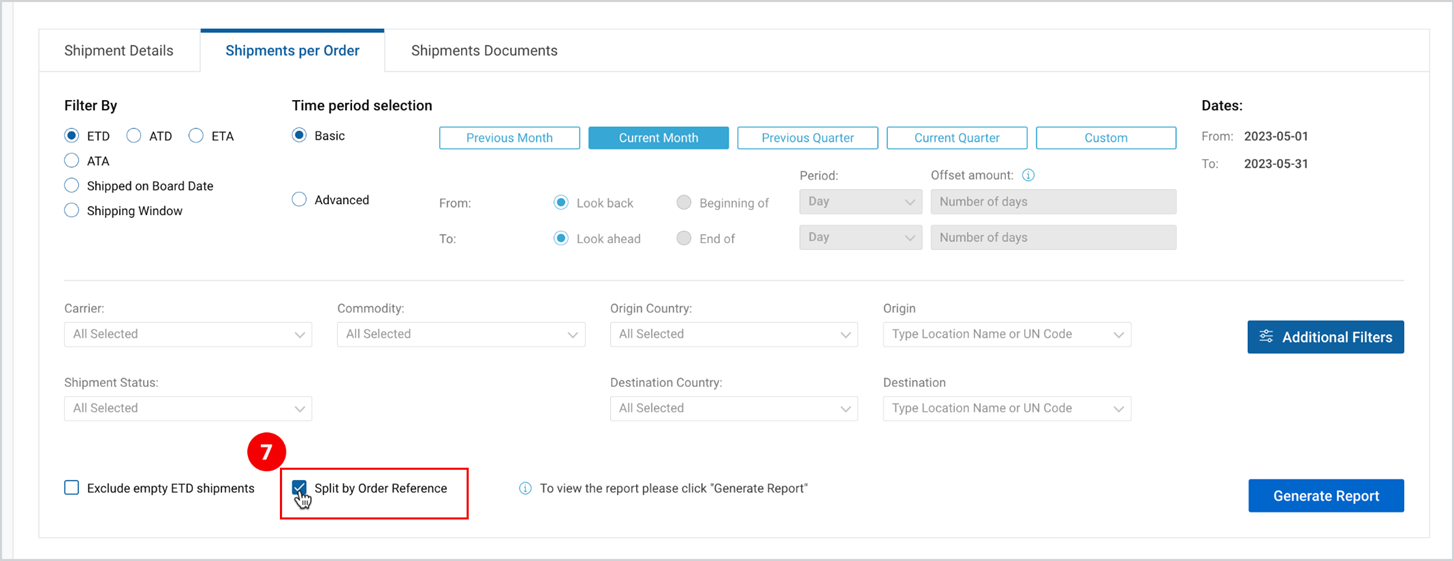The width and height of the screenshot is (1454, 561).
Task: Open the Shipment Status dropdown
Action: pos(188,408)
